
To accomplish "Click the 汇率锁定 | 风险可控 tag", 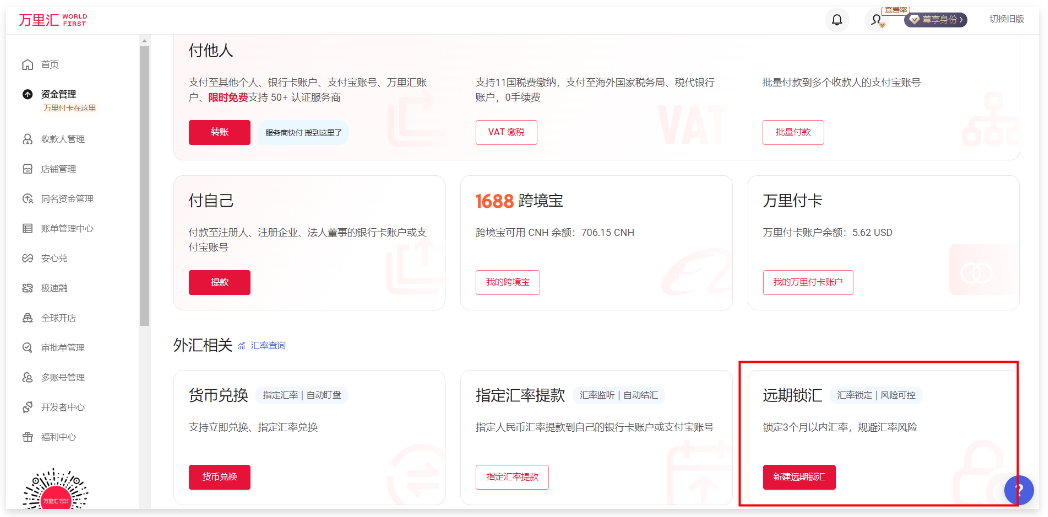I will click(x=876, y=395).
